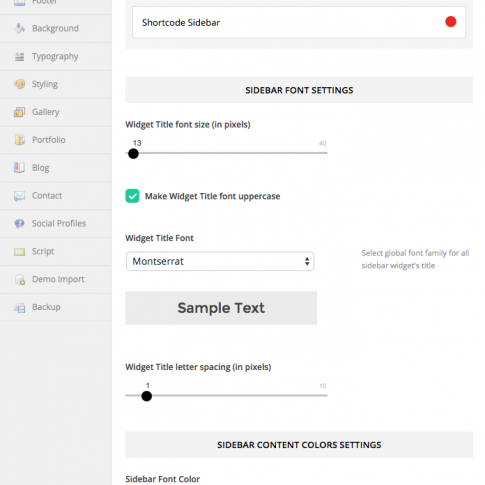Click the Gallery images icon
This screenshot has height=485, width=485.
19,112
